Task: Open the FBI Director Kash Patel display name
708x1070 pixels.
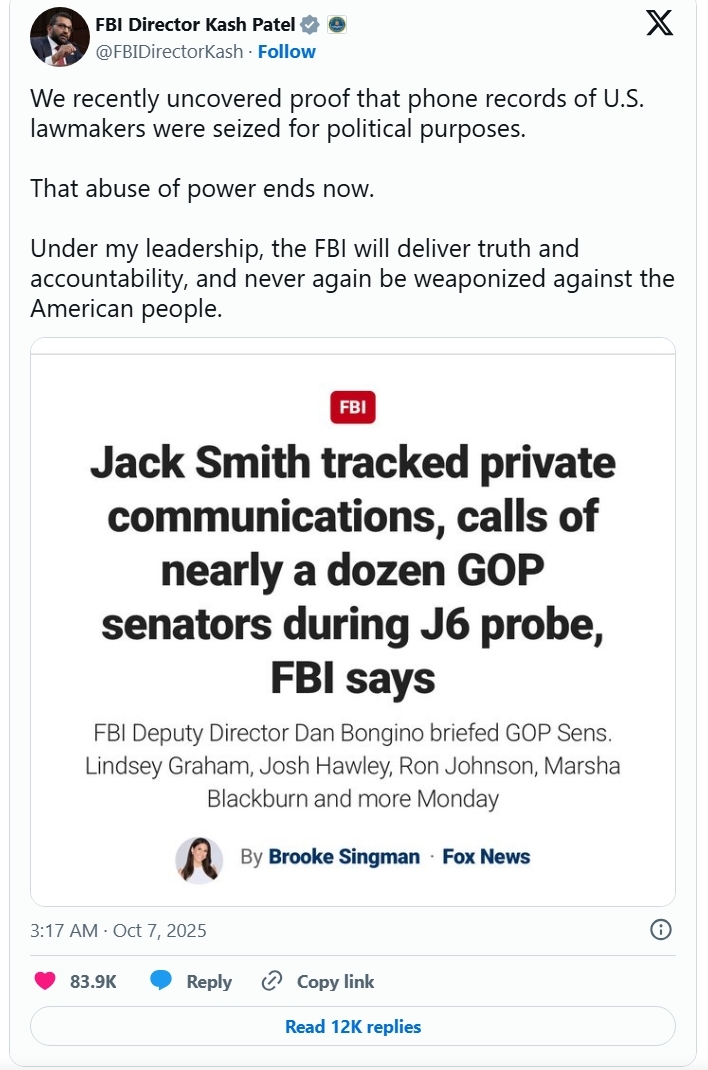Action: coord(196,25)
